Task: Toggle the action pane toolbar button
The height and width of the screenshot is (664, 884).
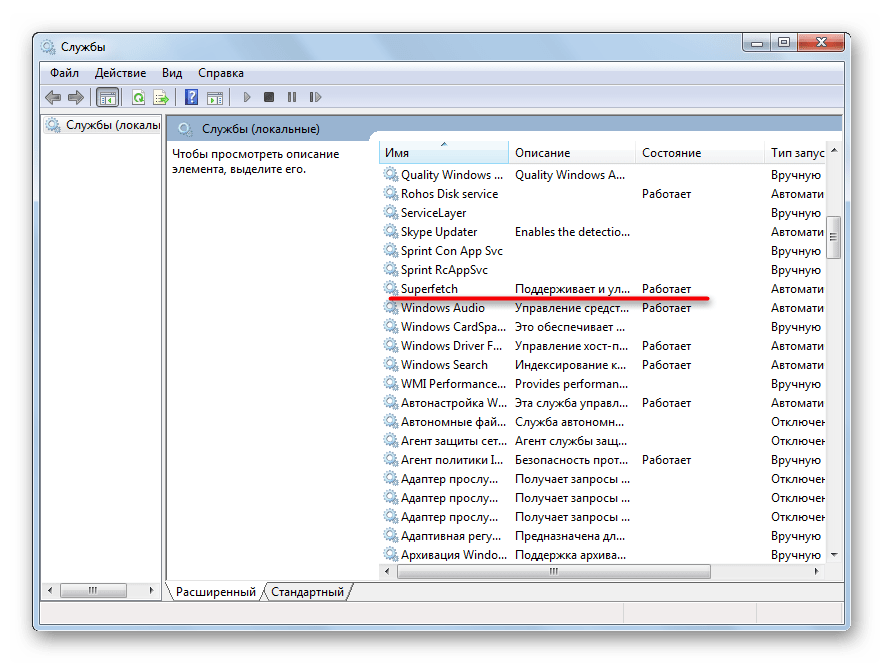Action: click(214, 97)
